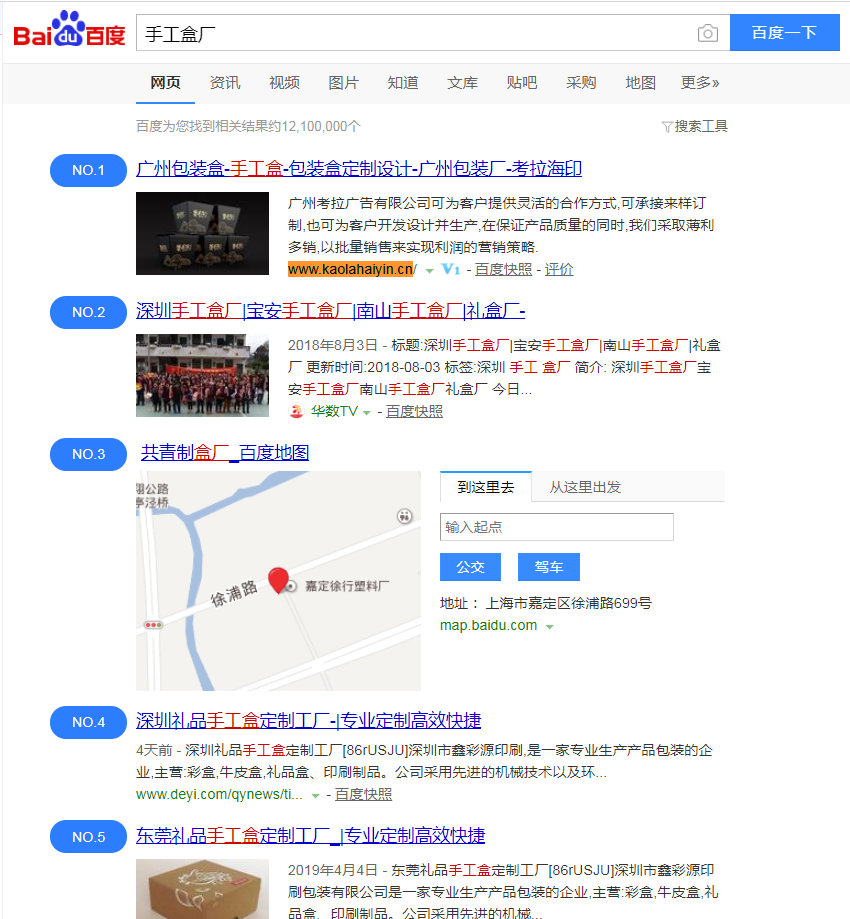Click the kraft box thumbnail
This screenshot has width=850, height=919.
click(x=202, y=889)
